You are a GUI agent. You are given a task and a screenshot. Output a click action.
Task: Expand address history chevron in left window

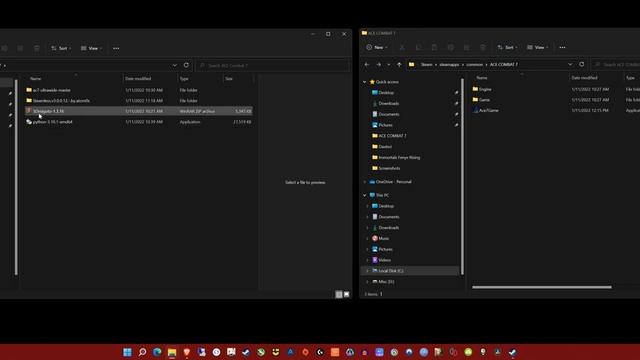175,65
